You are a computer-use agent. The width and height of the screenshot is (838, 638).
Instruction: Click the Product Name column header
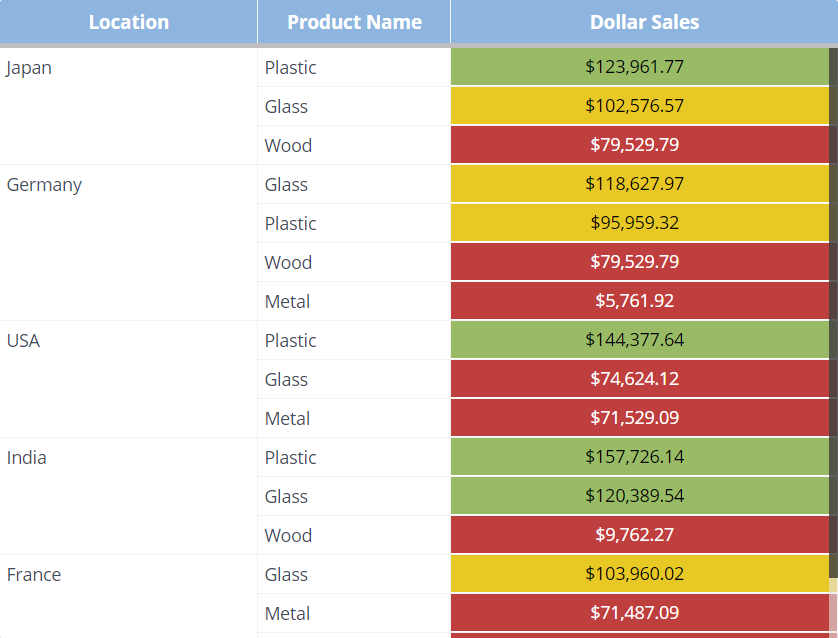(x=354, y=22)
